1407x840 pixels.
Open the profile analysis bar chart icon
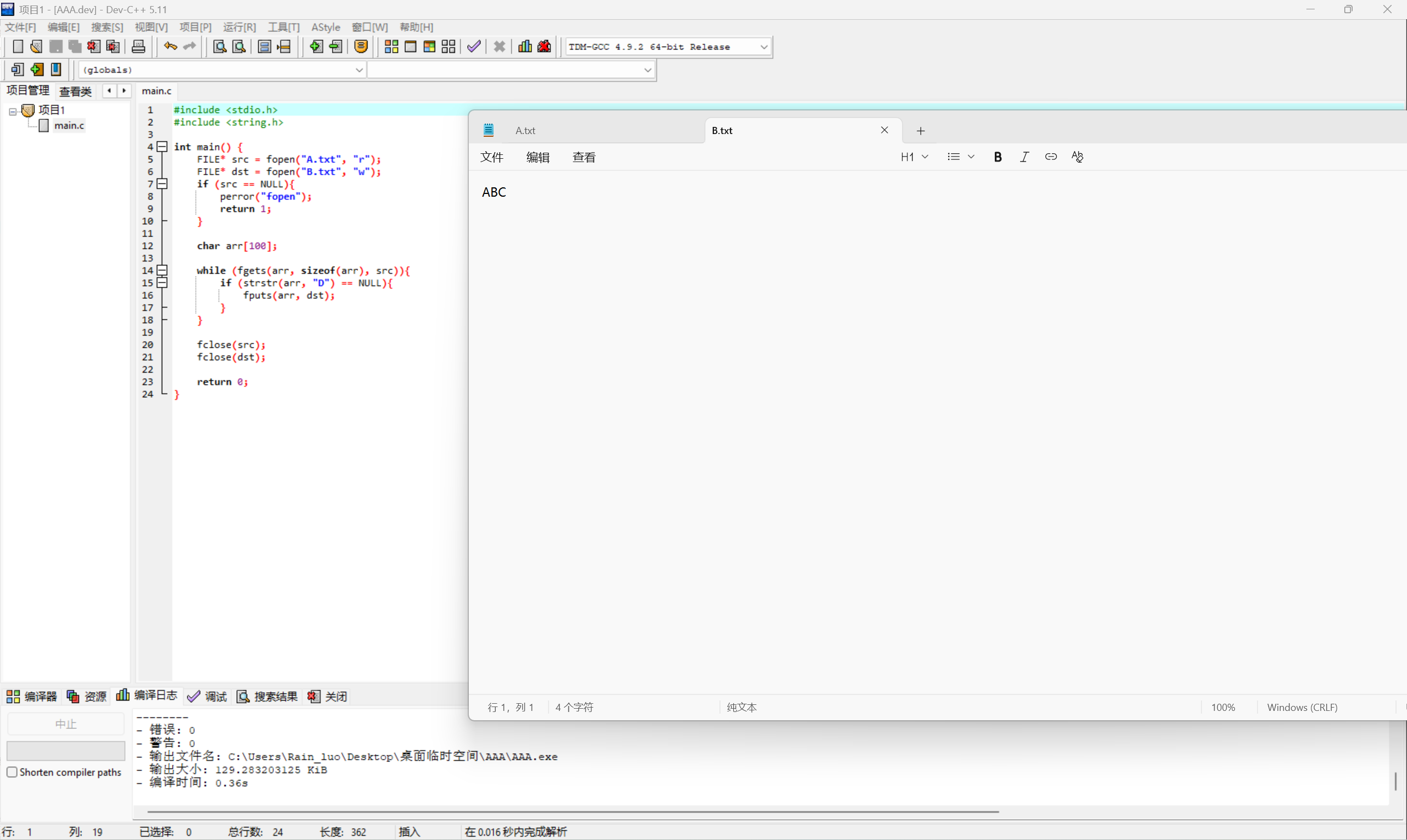[x=525, y=46]
